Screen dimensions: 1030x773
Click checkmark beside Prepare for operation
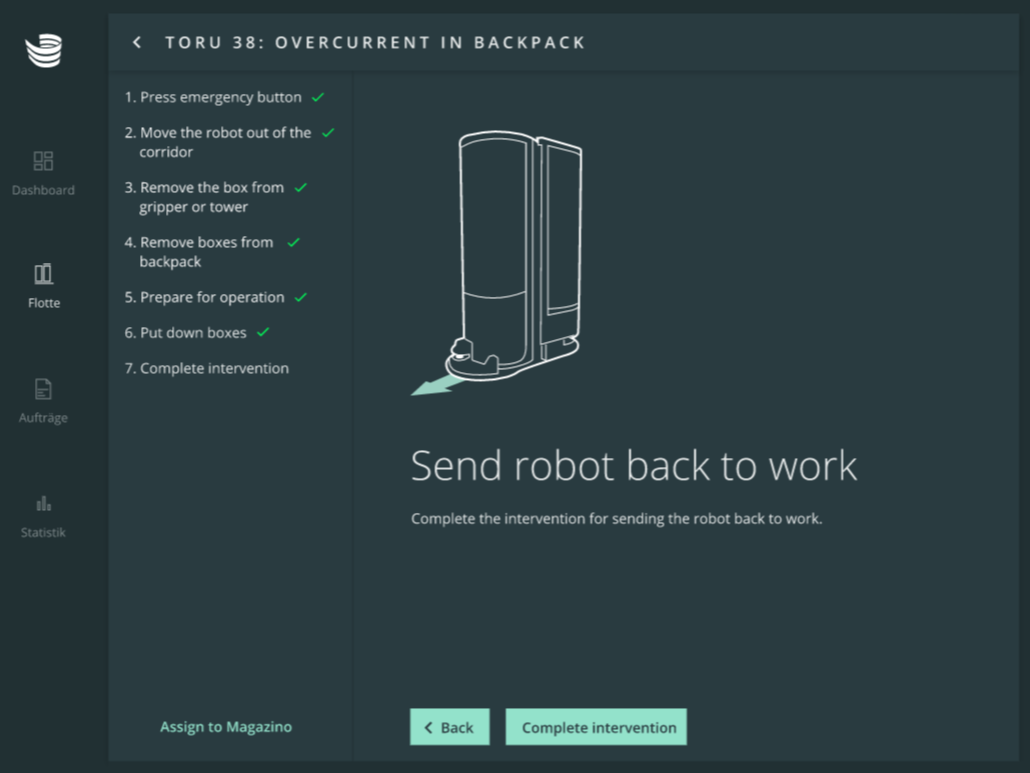click(301, 298)
